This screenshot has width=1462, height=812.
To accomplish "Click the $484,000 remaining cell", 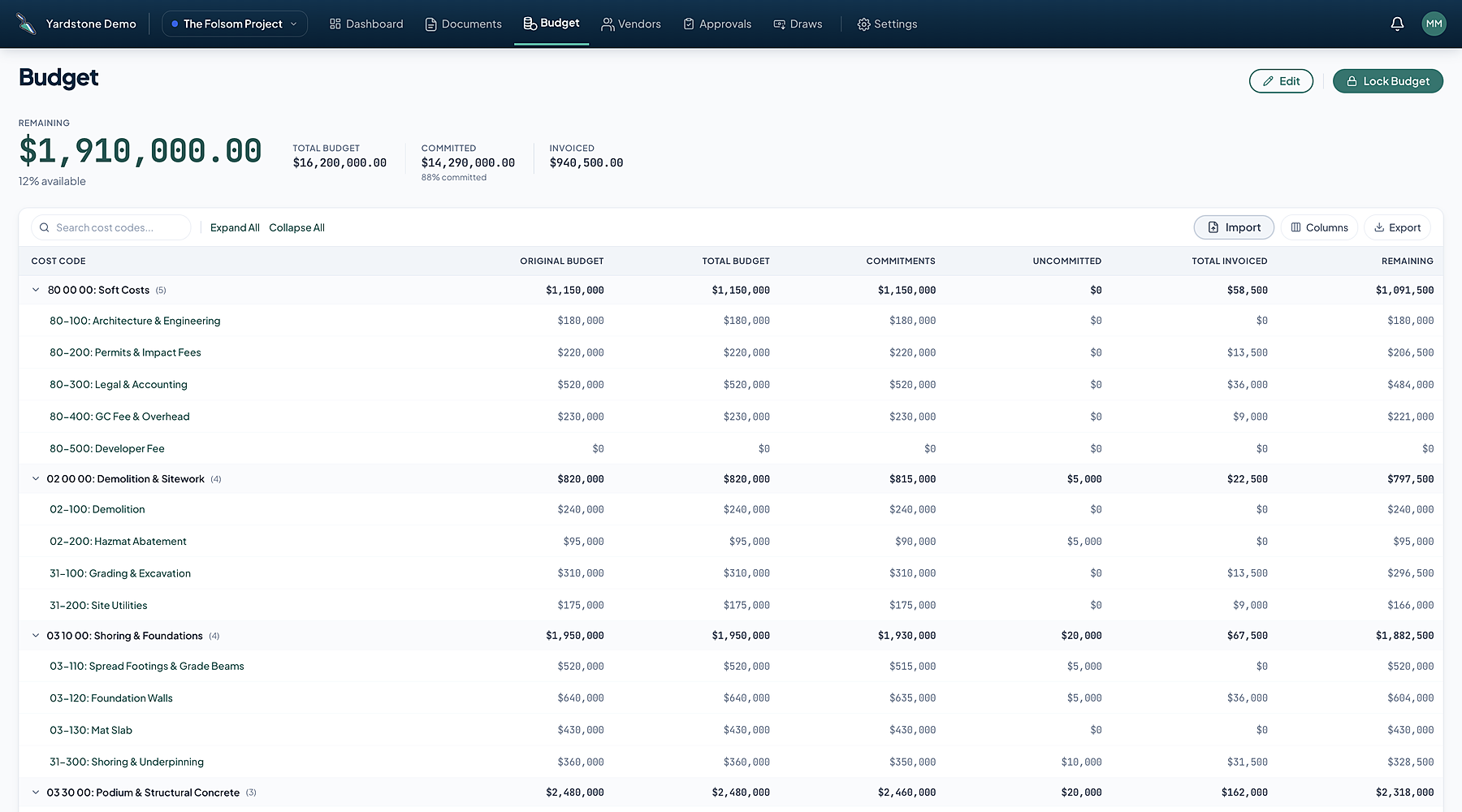I will click(1411, 385).
